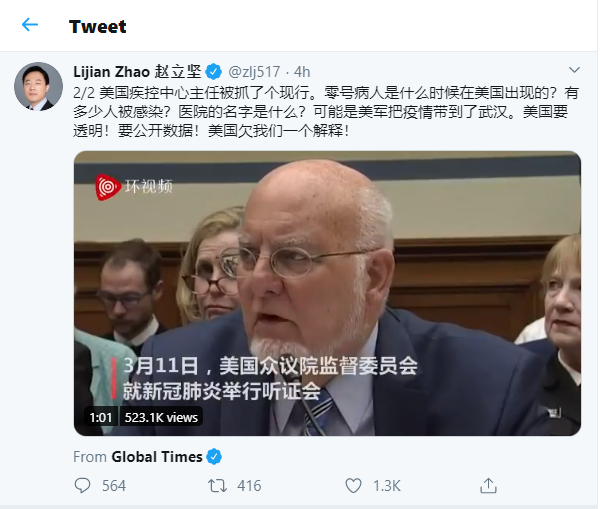600x509 pixels.
Task: Share the tweet via upload icon
Action: pyautogui.click(x=488, y=485)
